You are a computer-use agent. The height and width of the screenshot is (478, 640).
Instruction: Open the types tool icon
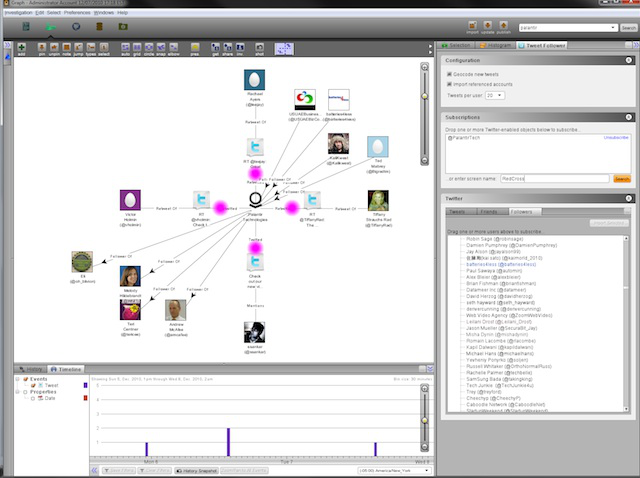click(x=91, y=48)
